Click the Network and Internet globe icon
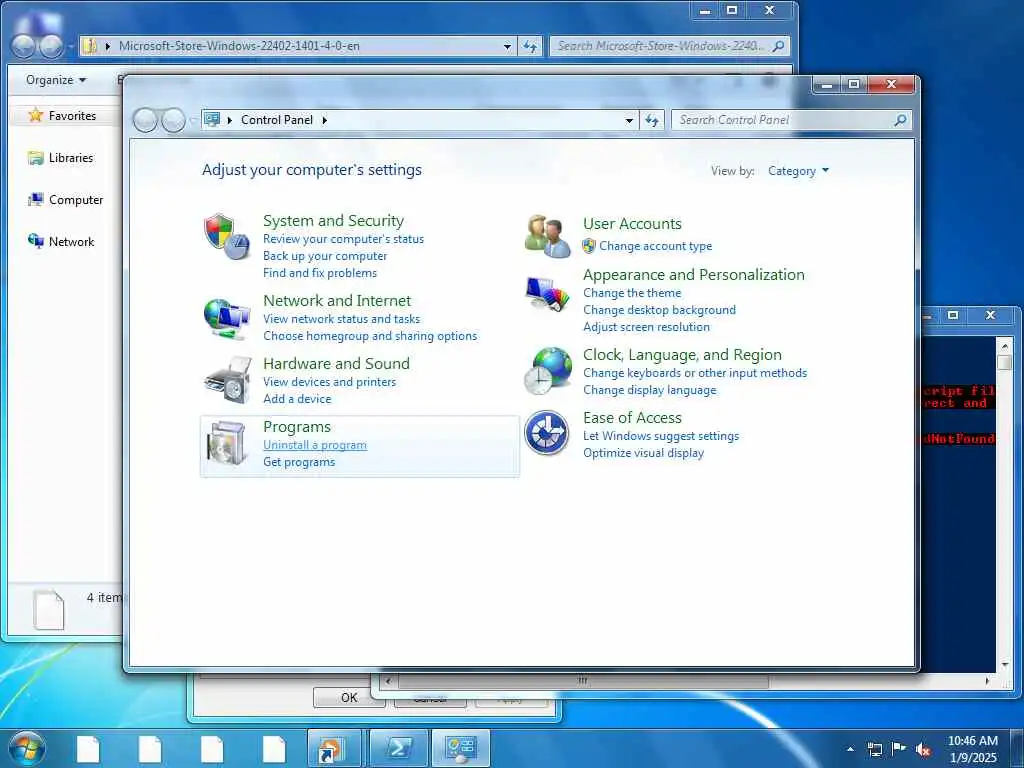This screenshot has height=768, width=1024. [227, 319]
